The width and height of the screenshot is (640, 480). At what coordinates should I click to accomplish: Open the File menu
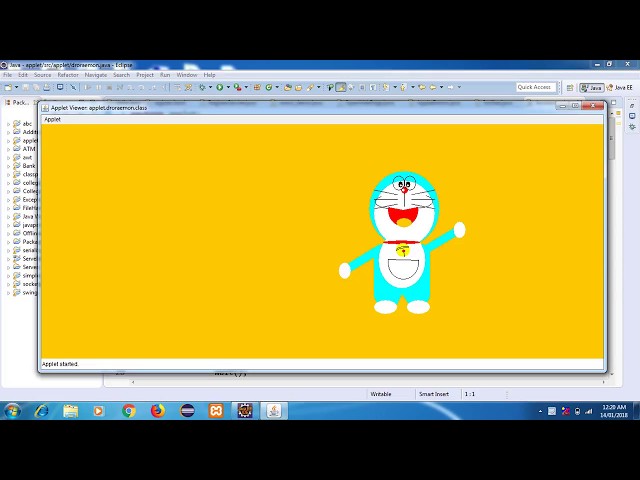tap(7, 75)
